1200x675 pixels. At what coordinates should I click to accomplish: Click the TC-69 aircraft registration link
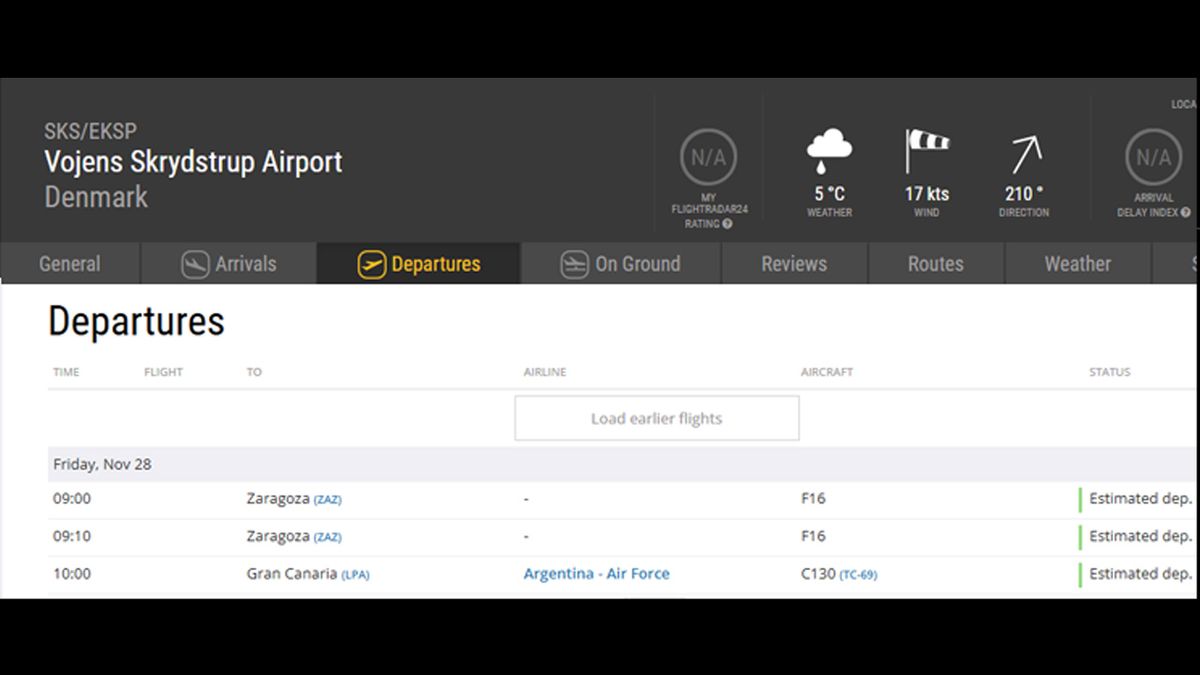click(858, 575)
